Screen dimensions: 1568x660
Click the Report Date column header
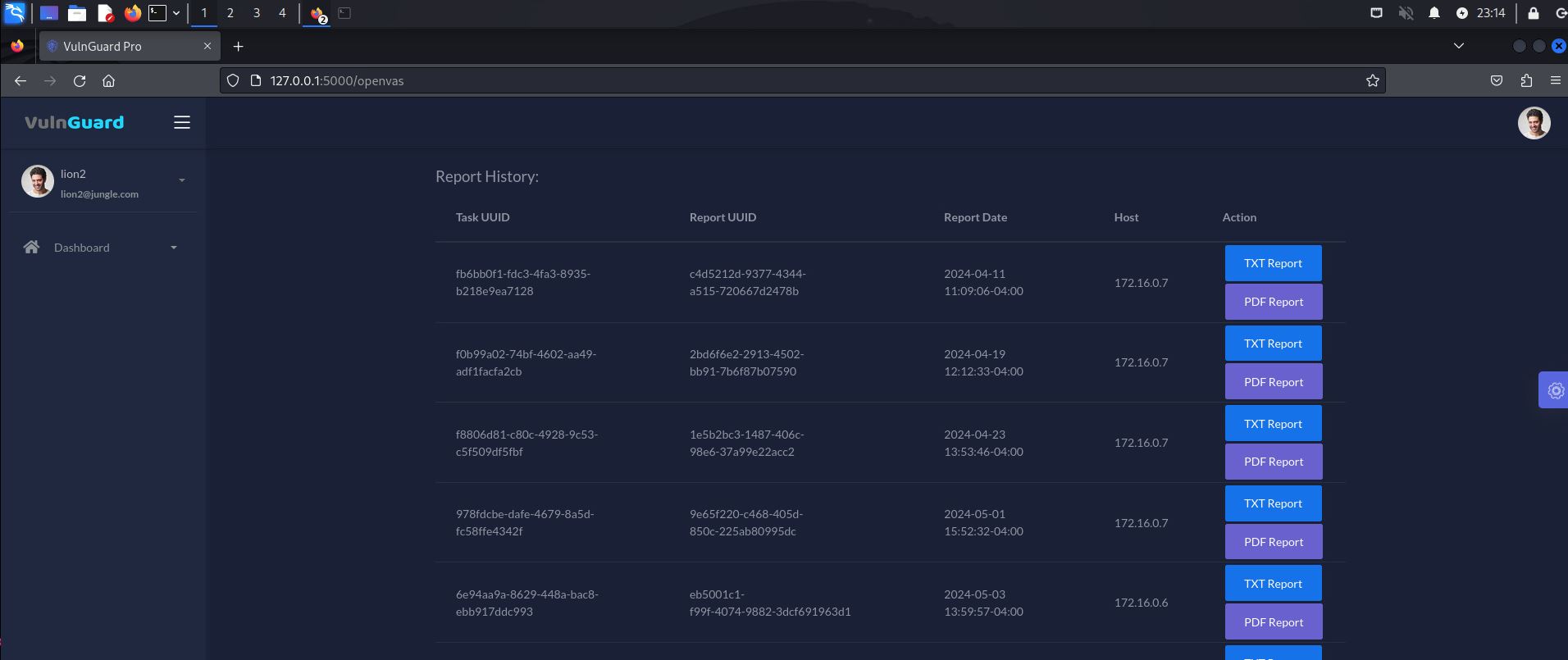tap(975, 217)
